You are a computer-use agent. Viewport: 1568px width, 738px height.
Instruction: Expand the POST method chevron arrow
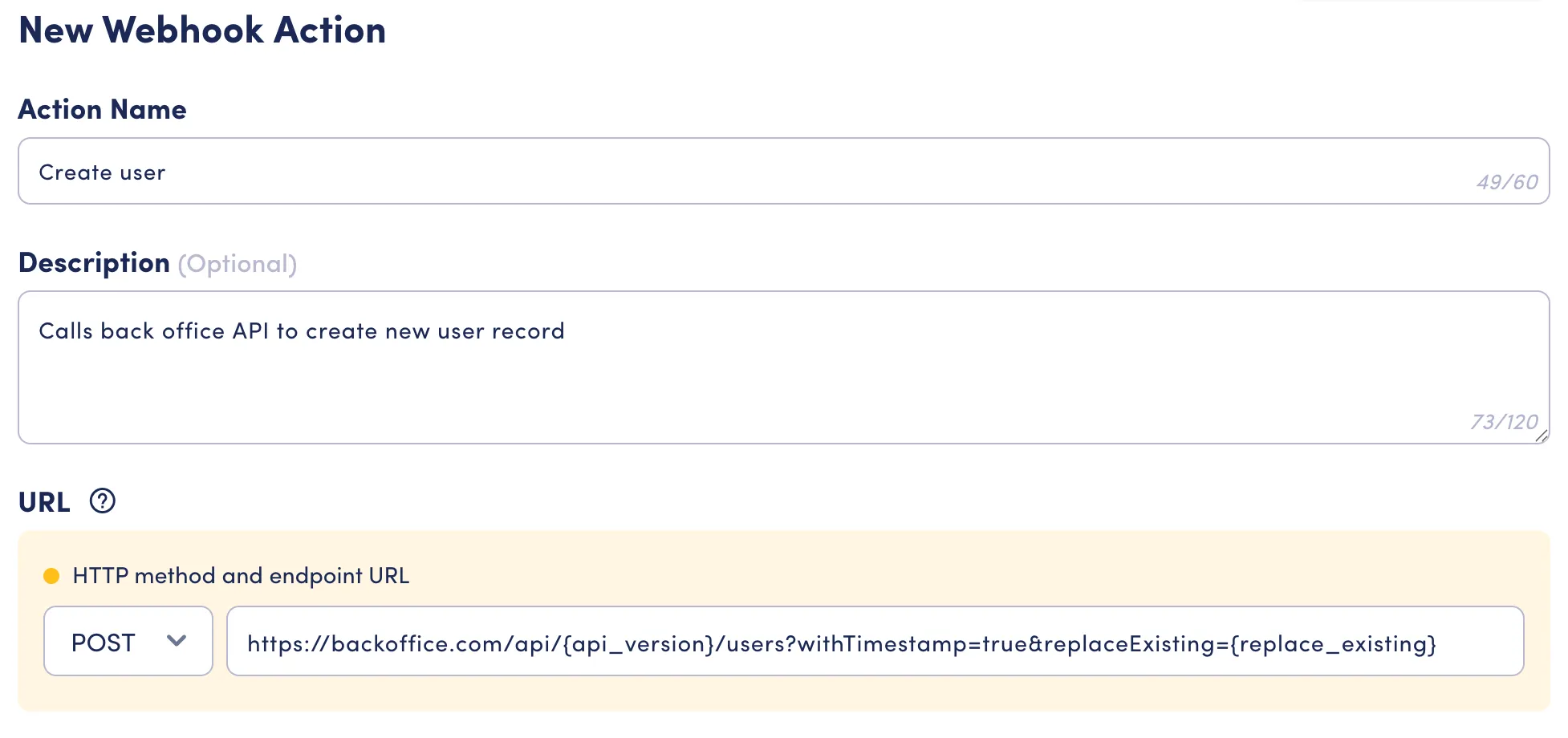click(177, 641)
